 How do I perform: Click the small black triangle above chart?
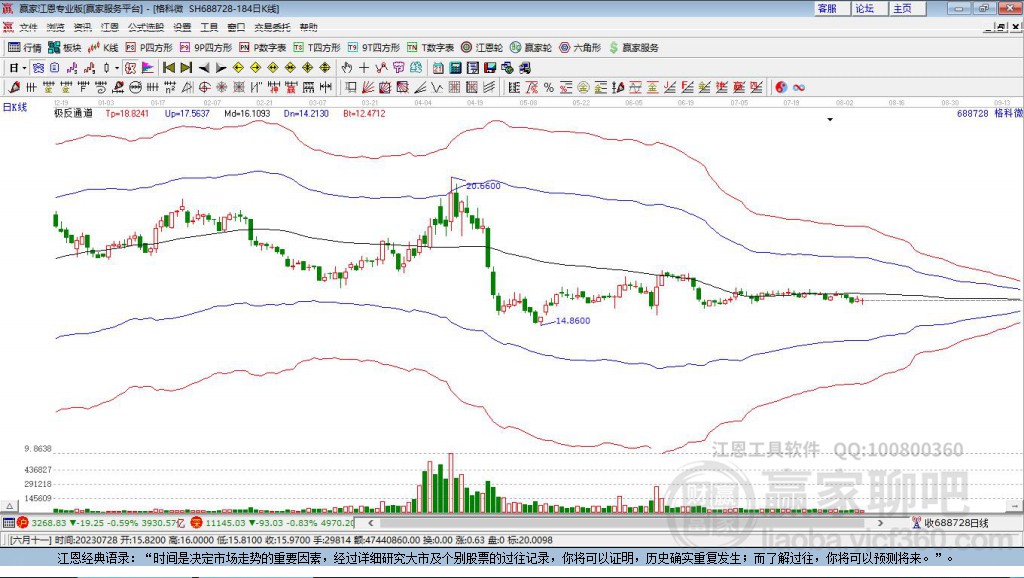[x=830, y=120]
